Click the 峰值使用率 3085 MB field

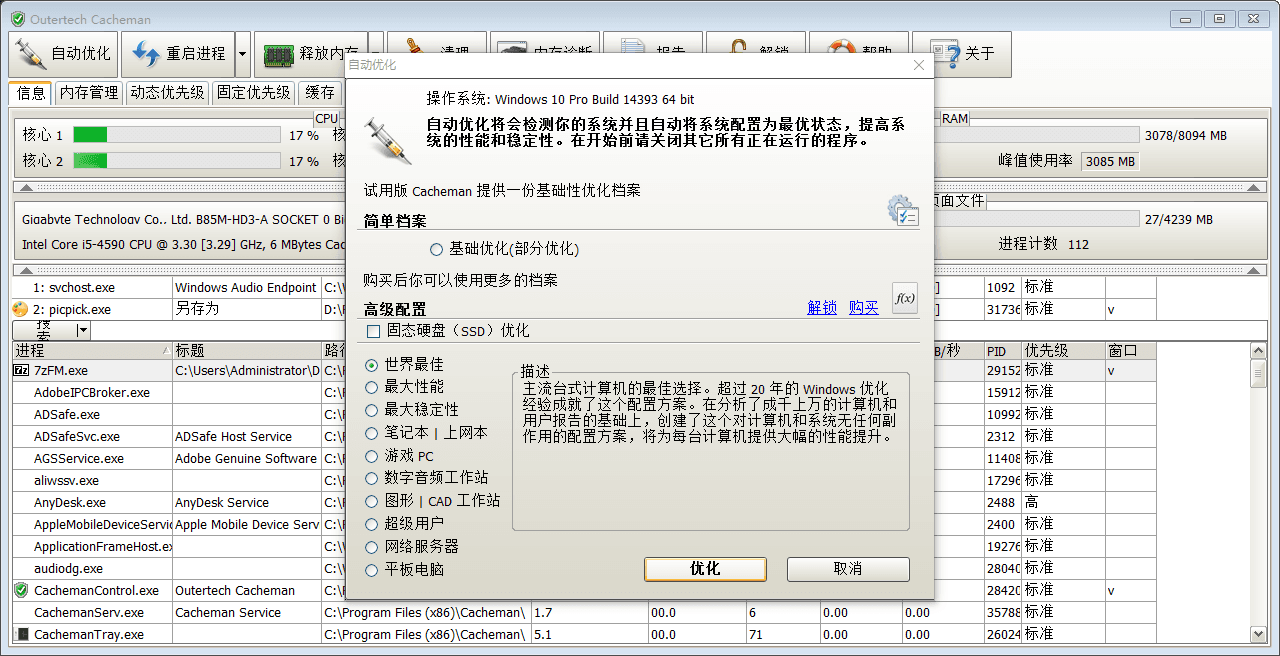tap(1110, 161)
